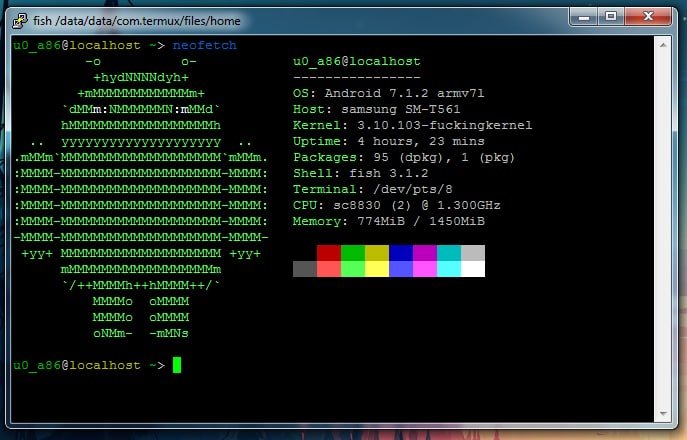Click the 'u0_a86@localhost' header above the dashed line

pyautogui.click(x=357, y=61)
